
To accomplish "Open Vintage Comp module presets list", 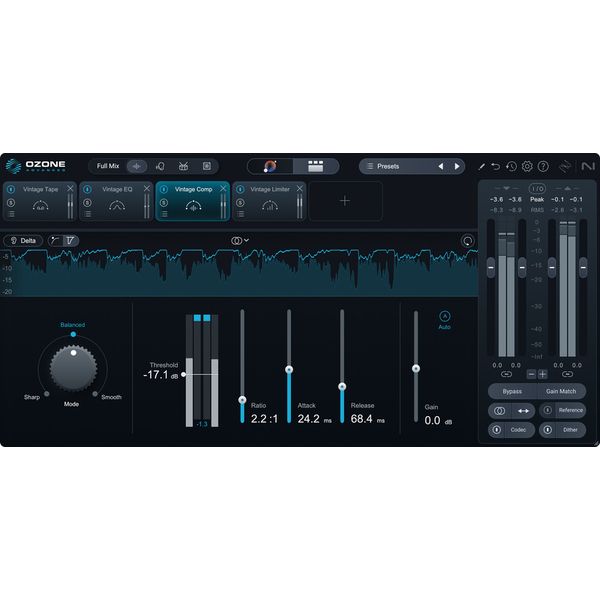I will (164, 214).
